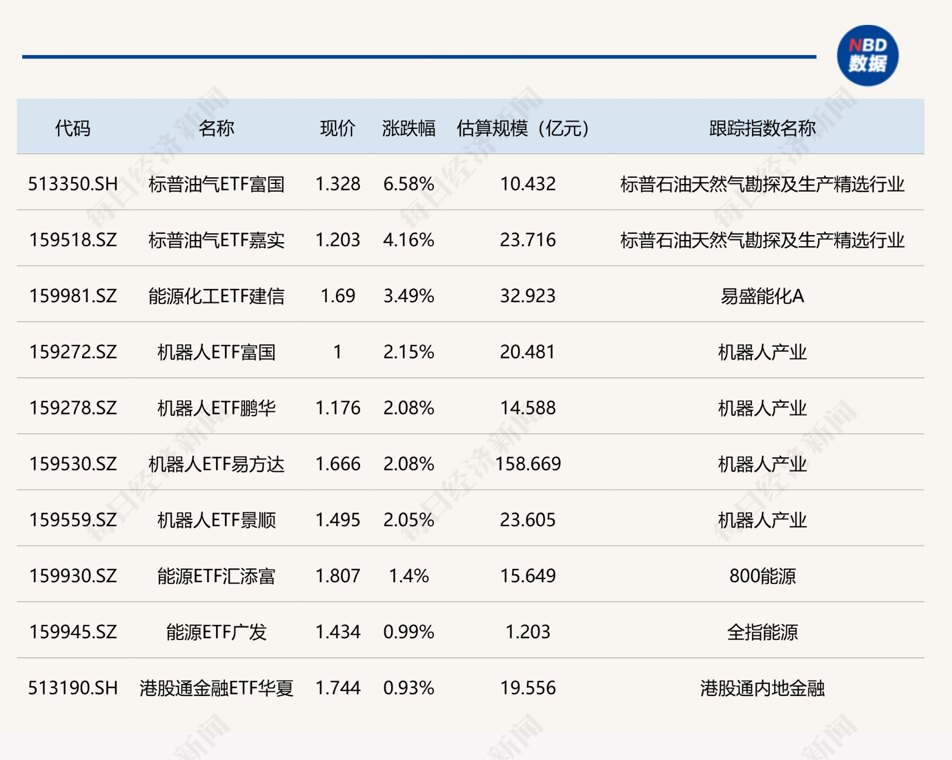This screenshot has width=952, height=760.
Task: Click the 2.05% change value
Action: [x=409, y=520]
